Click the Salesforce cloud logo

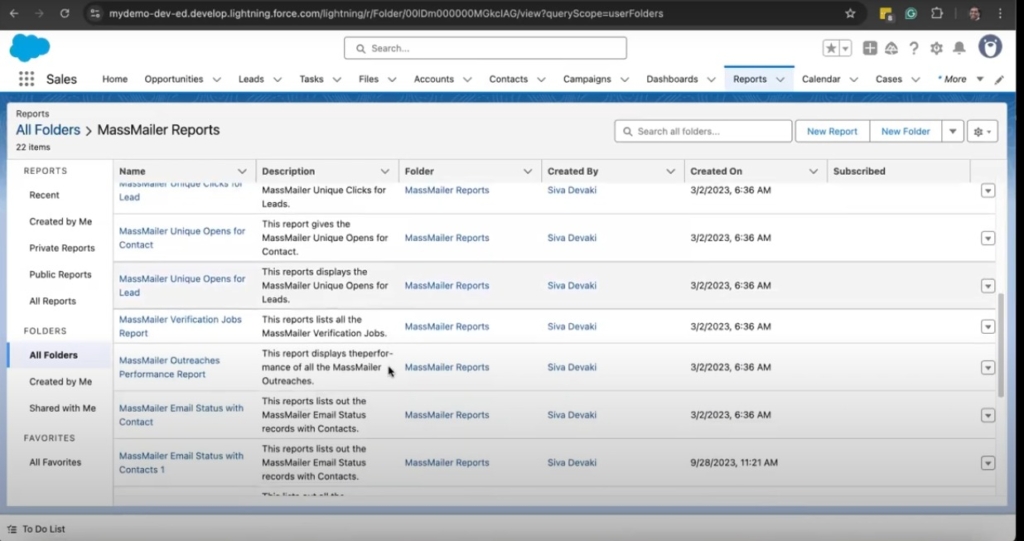(x=29, y=48)
